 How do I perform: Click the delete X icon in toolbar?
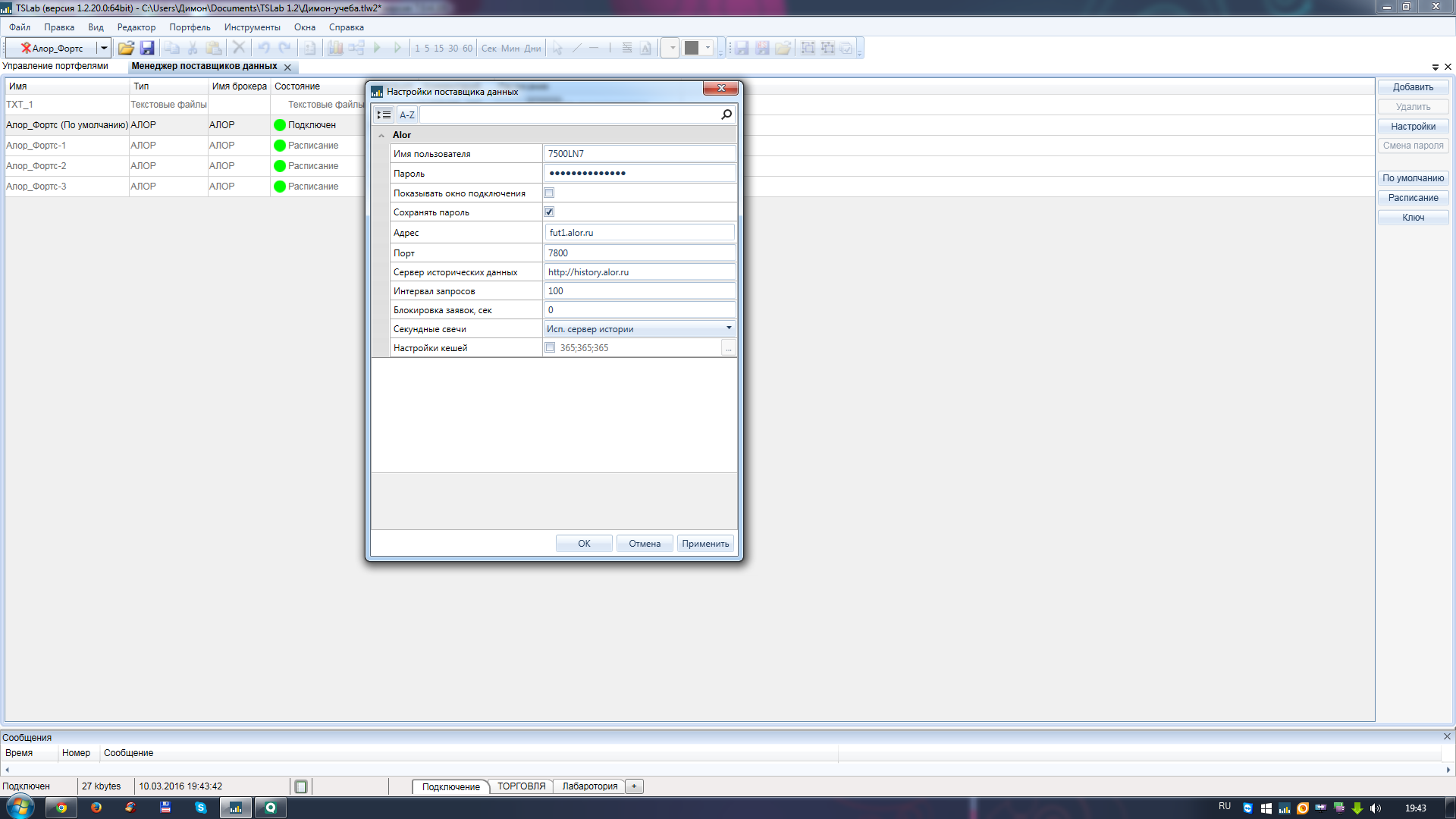point(239,48)
